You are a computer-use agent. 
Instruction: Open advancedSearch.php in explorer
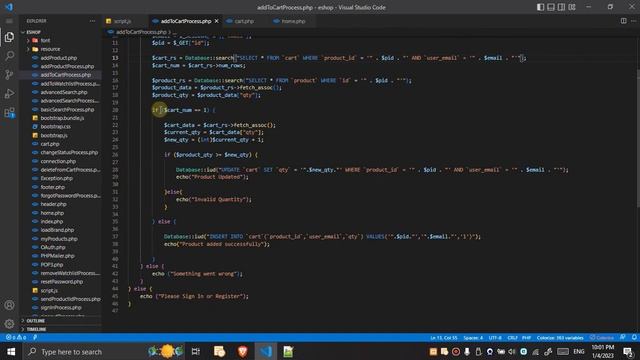64,92
